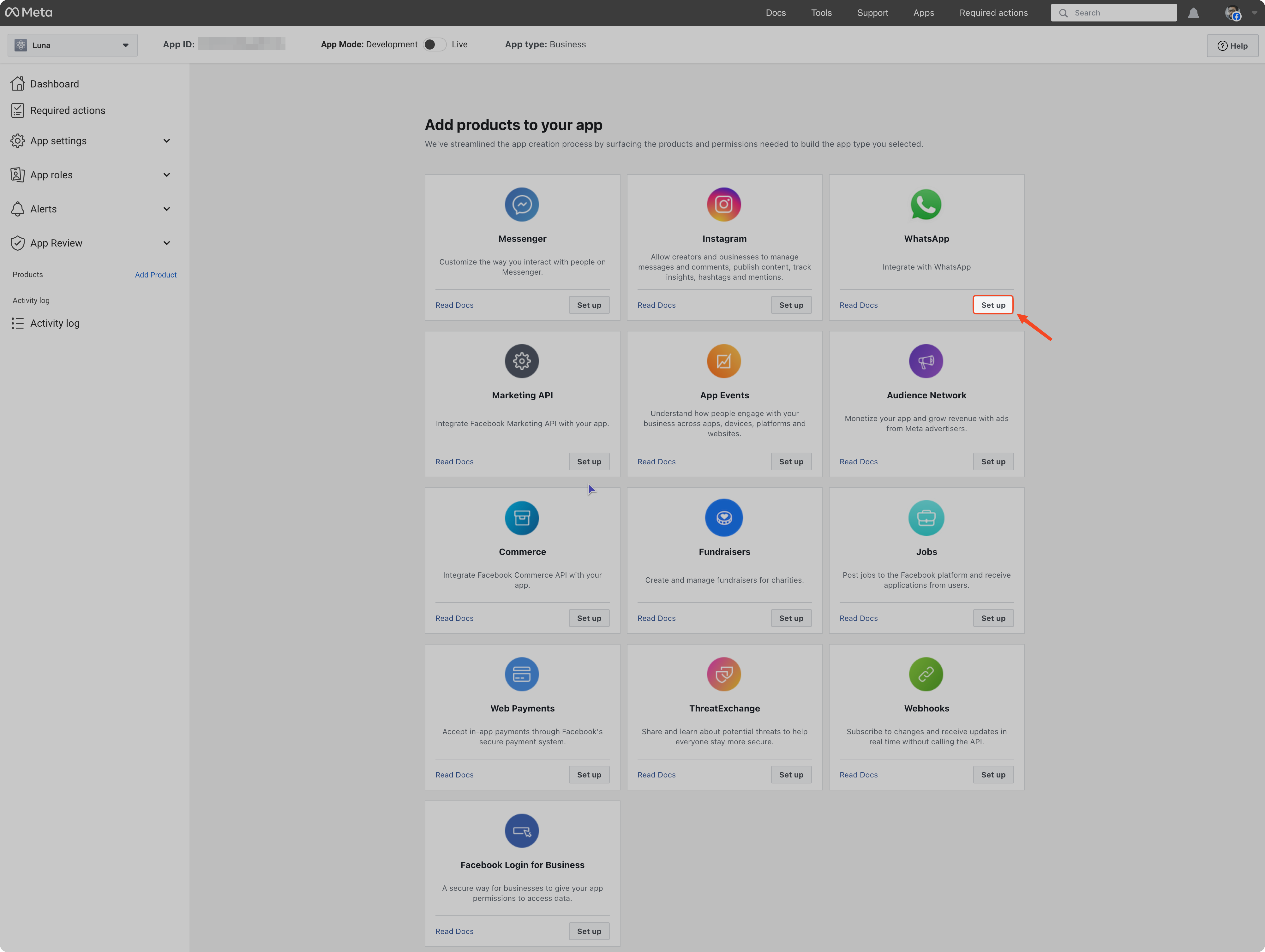1265x952 pixels.
Task: Toggle App Mode to Live
Action: [x=435, y=45]
